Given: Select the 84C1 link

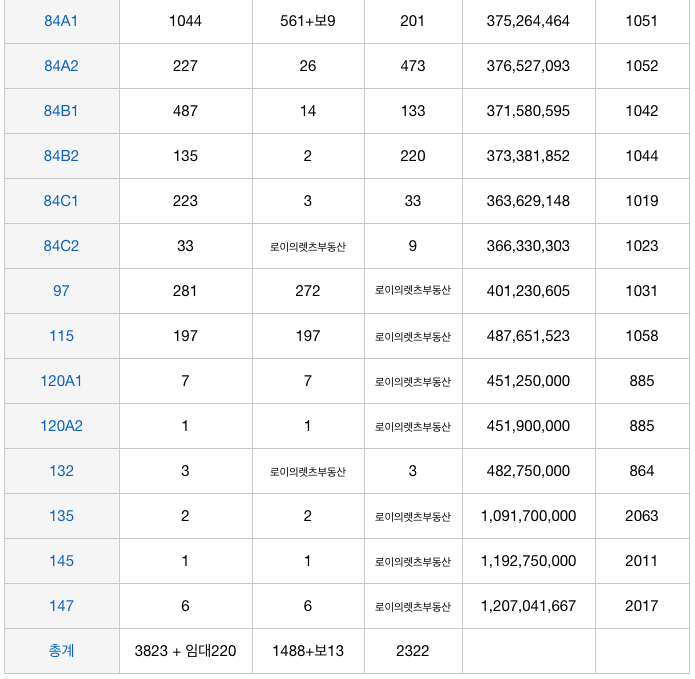Looking at the screenshot, I should click(61, 201).
